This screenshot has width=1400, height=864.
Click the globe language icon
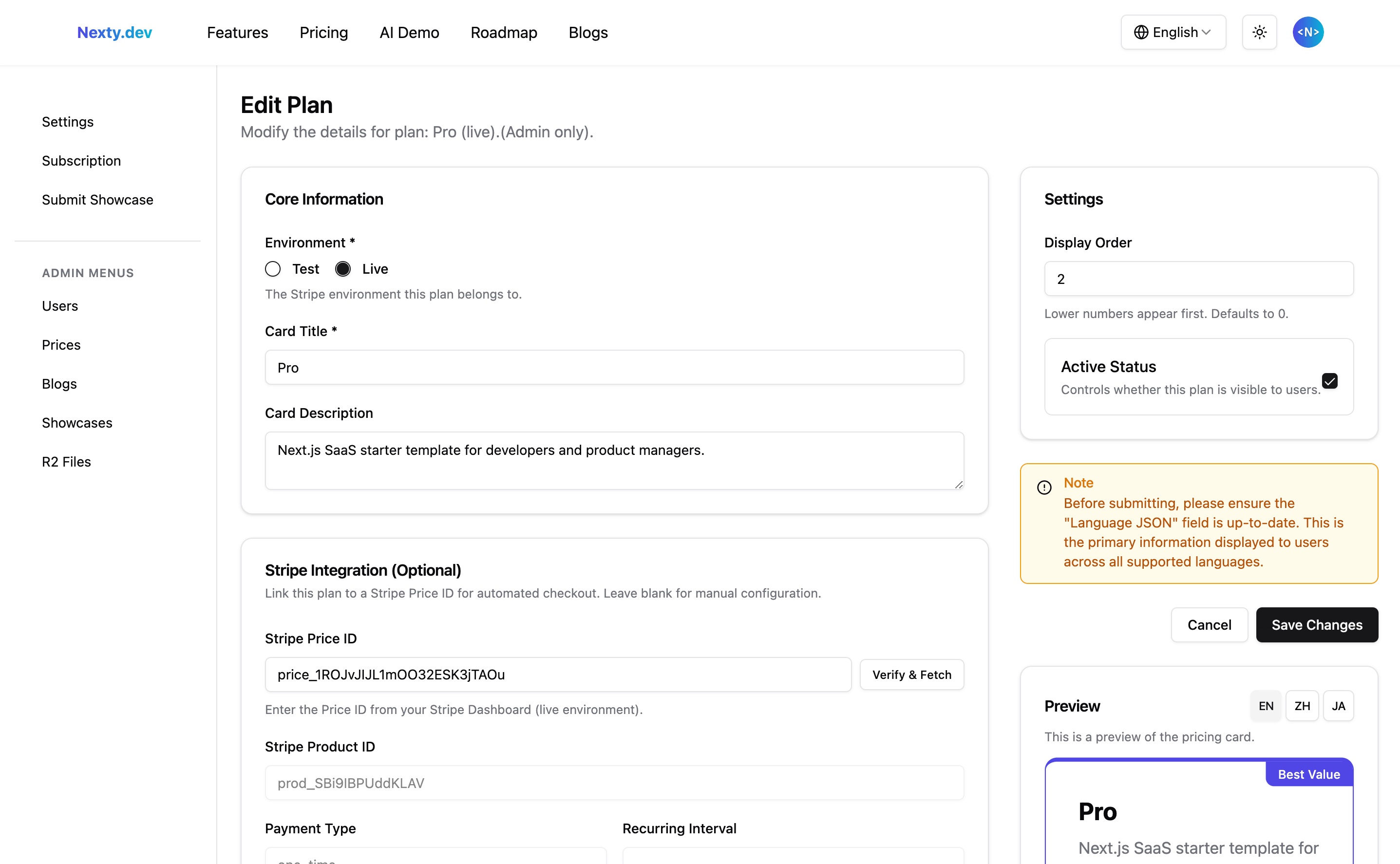(x=1140, y=33)
